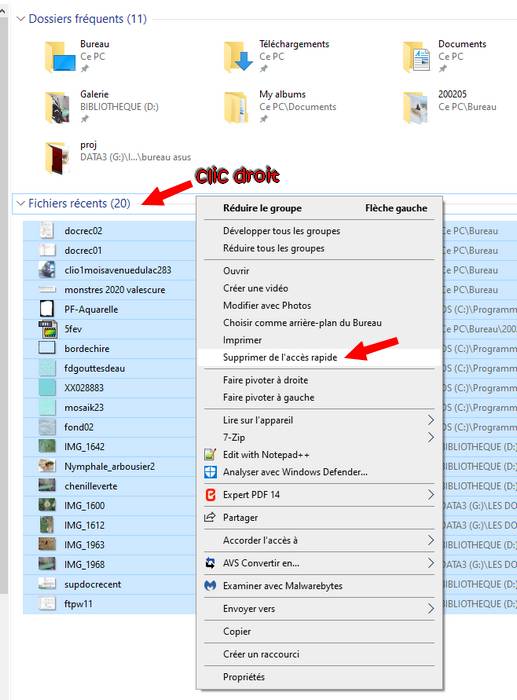
Task: Select the IMG_1968 file name
Action: tap(84, 565)
